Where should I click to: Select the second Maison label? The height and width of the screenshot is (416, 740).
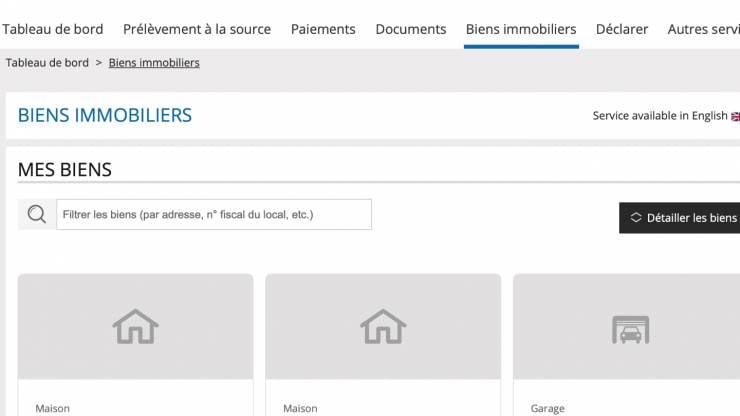300,408
